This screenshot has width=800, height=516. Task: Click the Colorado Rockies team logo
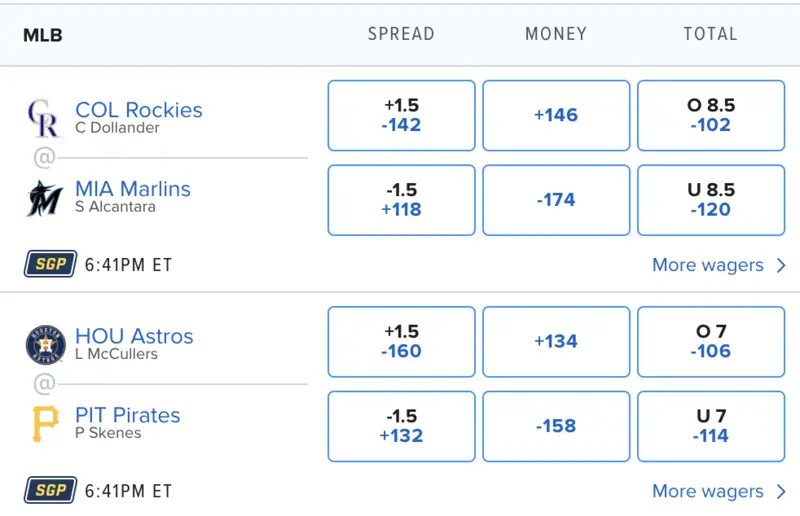pyautogui.click(x=43, y=118)
